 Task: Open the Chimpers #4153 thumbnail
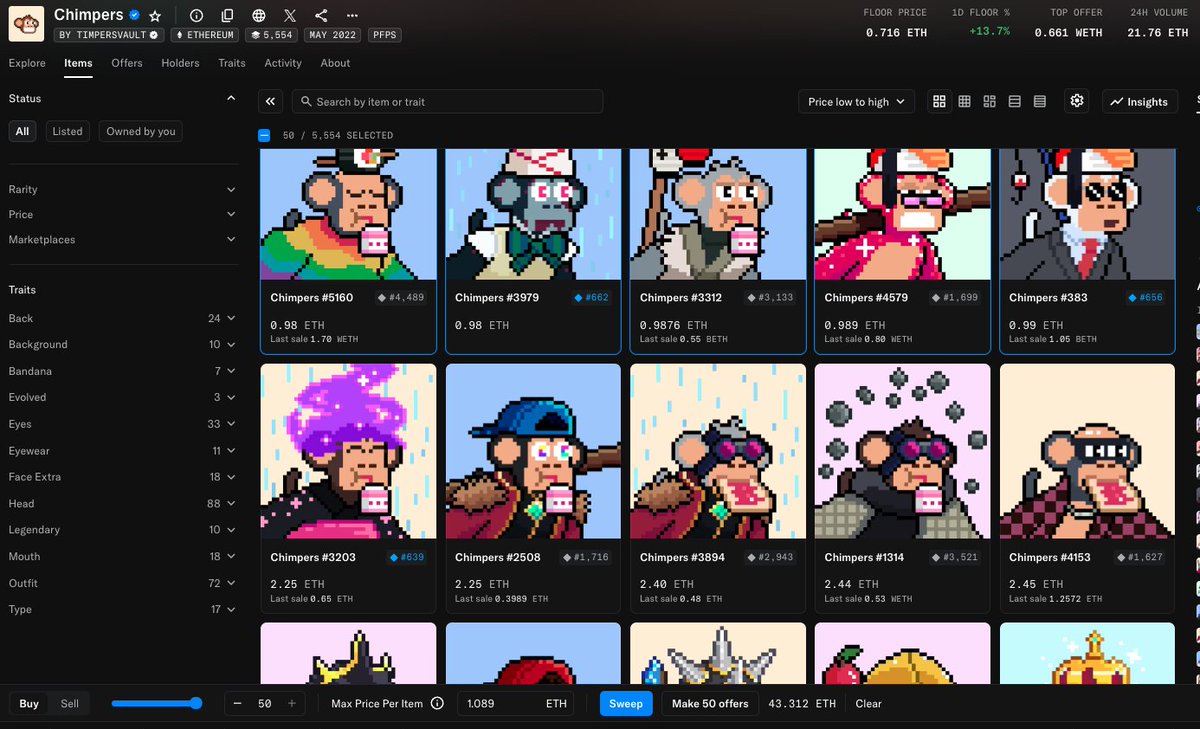click(x=1087, y=452)
